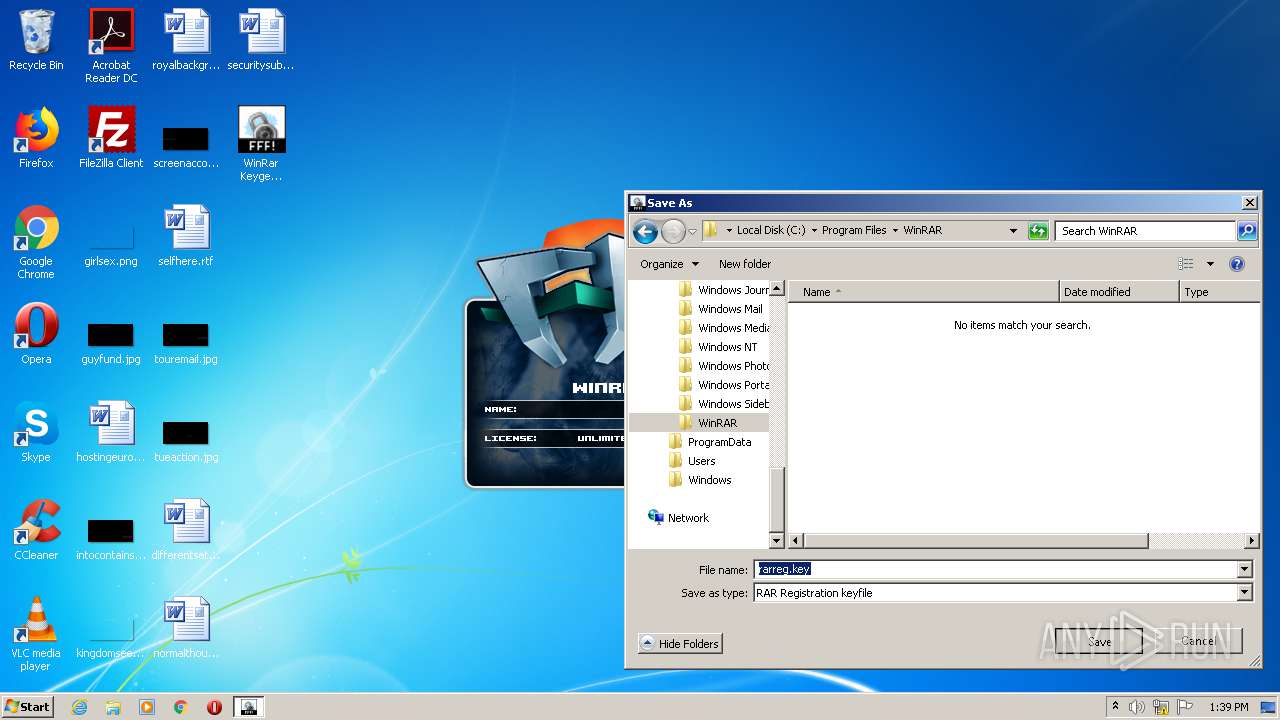Click the refresh button beside address bar
Screen dimensions: 1280x720
click(1038, 231)
